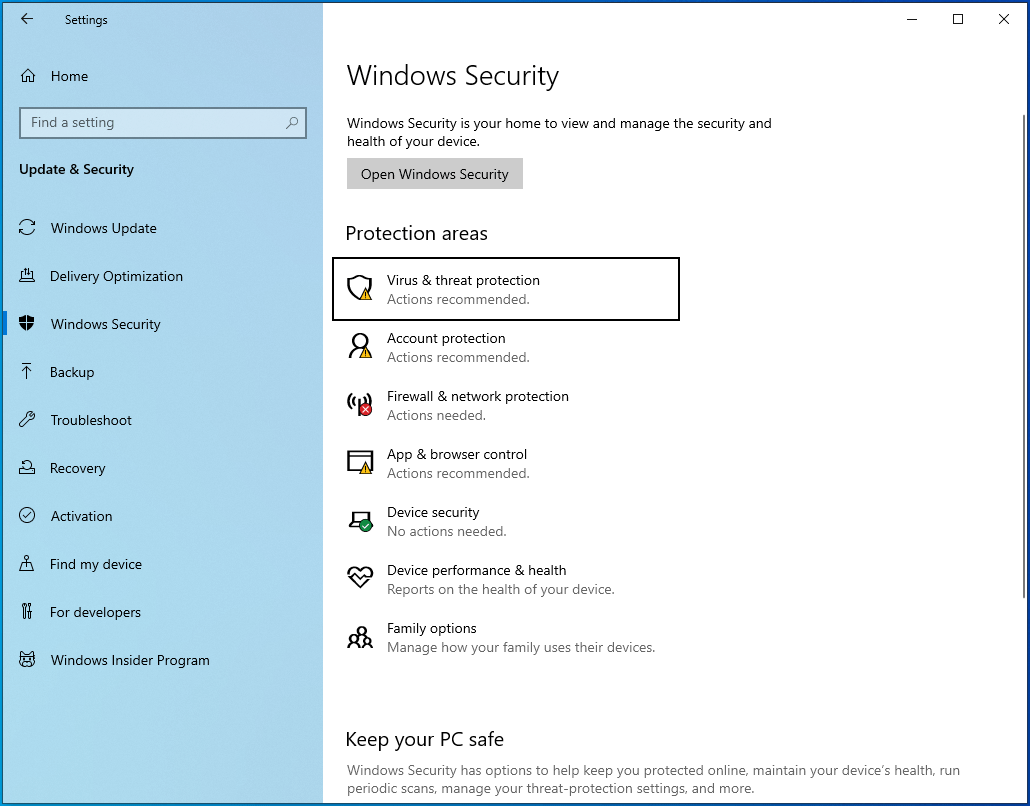The image size is (1030, 806).
Task: Click the Find a setting search box
Action: tap(163, 122)
